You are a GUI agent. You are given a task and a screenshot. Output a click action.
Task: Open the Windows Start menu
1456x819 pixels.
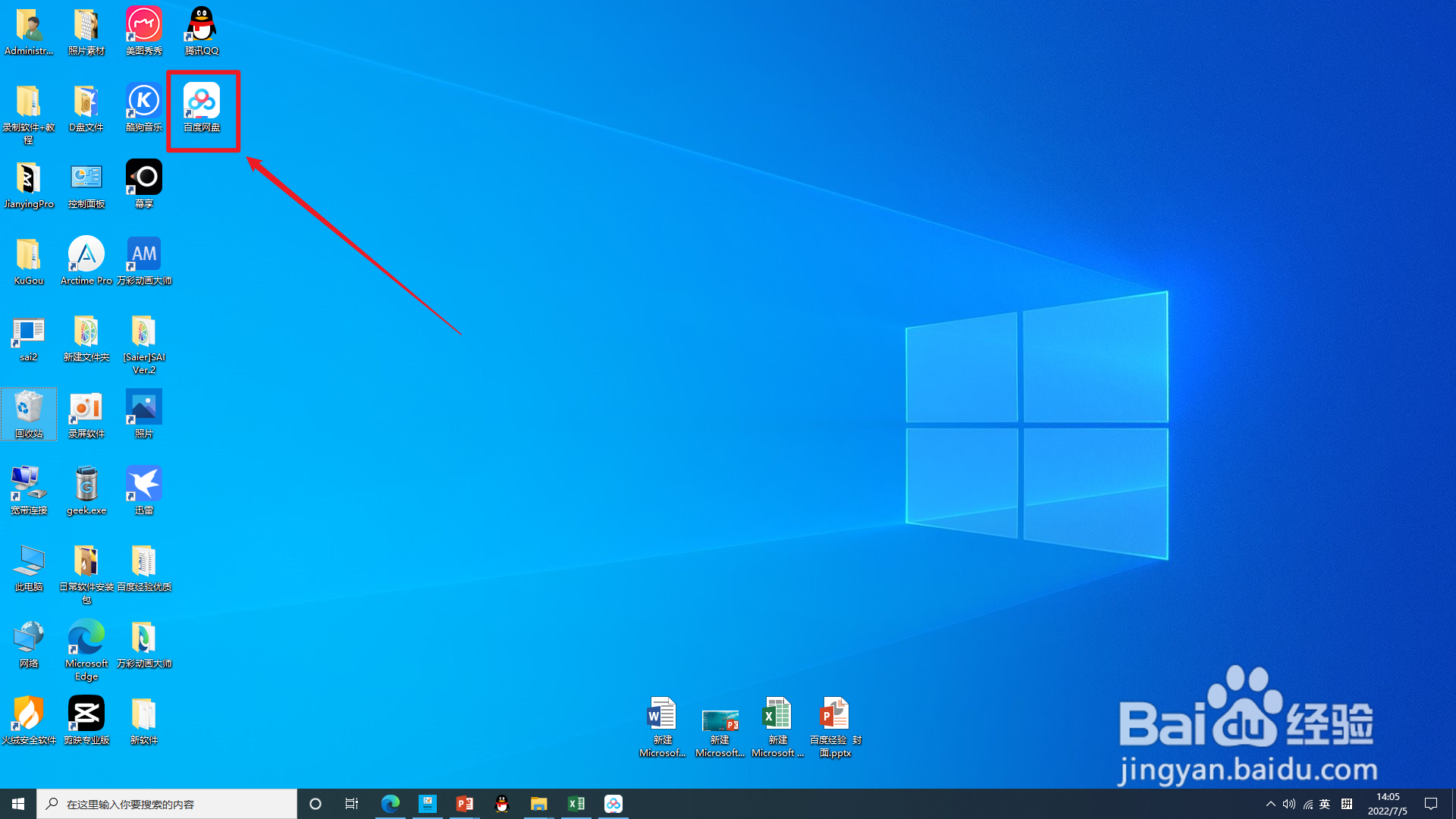[x=18, y=804]
